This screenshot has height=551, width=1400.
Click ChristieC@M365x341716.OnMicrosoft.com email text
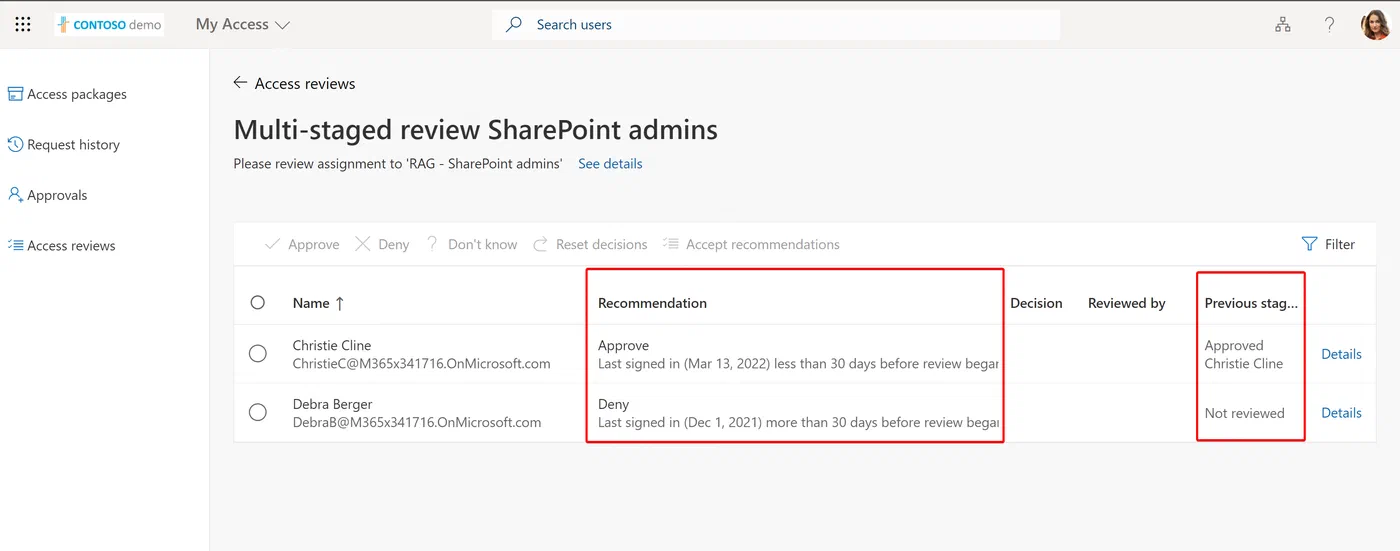tap(421, 363)
